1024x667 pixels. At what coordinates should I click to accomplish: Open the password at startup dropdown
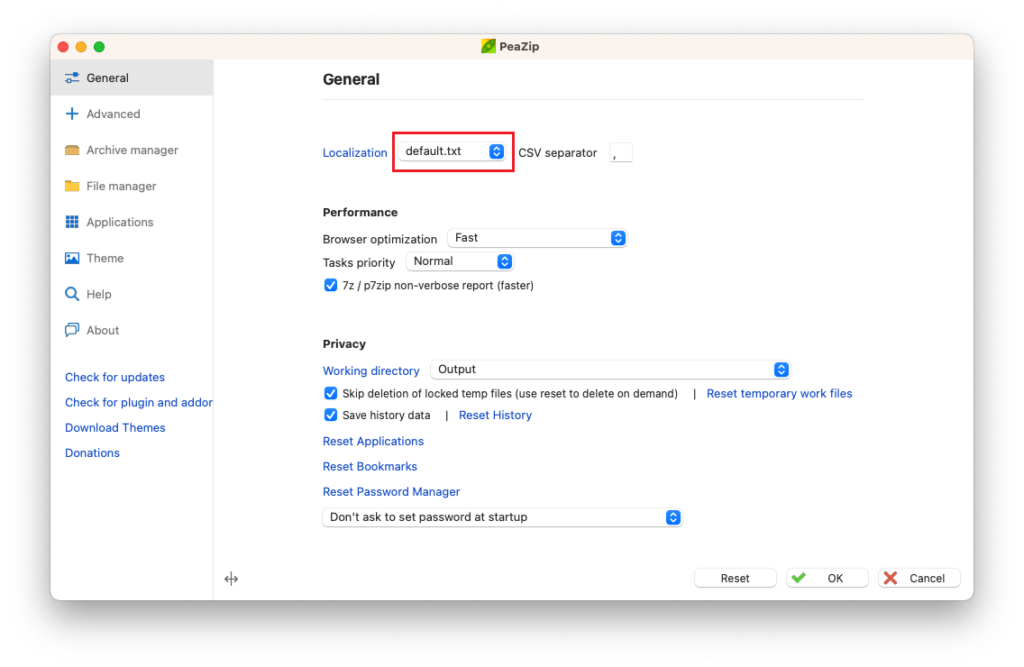[502, 517]
